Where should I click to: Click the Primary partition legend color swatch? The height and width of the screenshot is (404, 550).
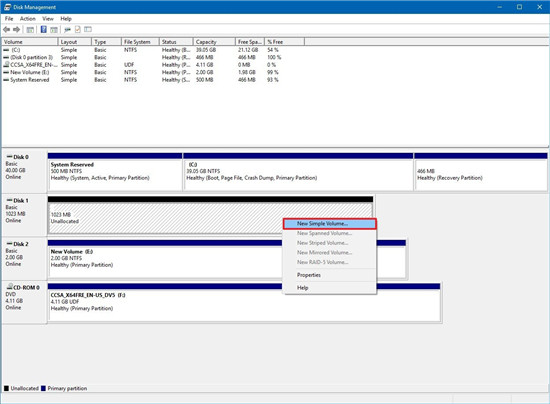click(43, 388)
